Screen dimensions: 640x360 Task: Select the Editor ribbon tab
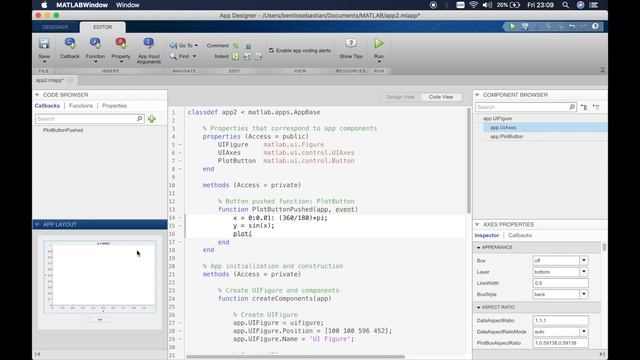102,27
